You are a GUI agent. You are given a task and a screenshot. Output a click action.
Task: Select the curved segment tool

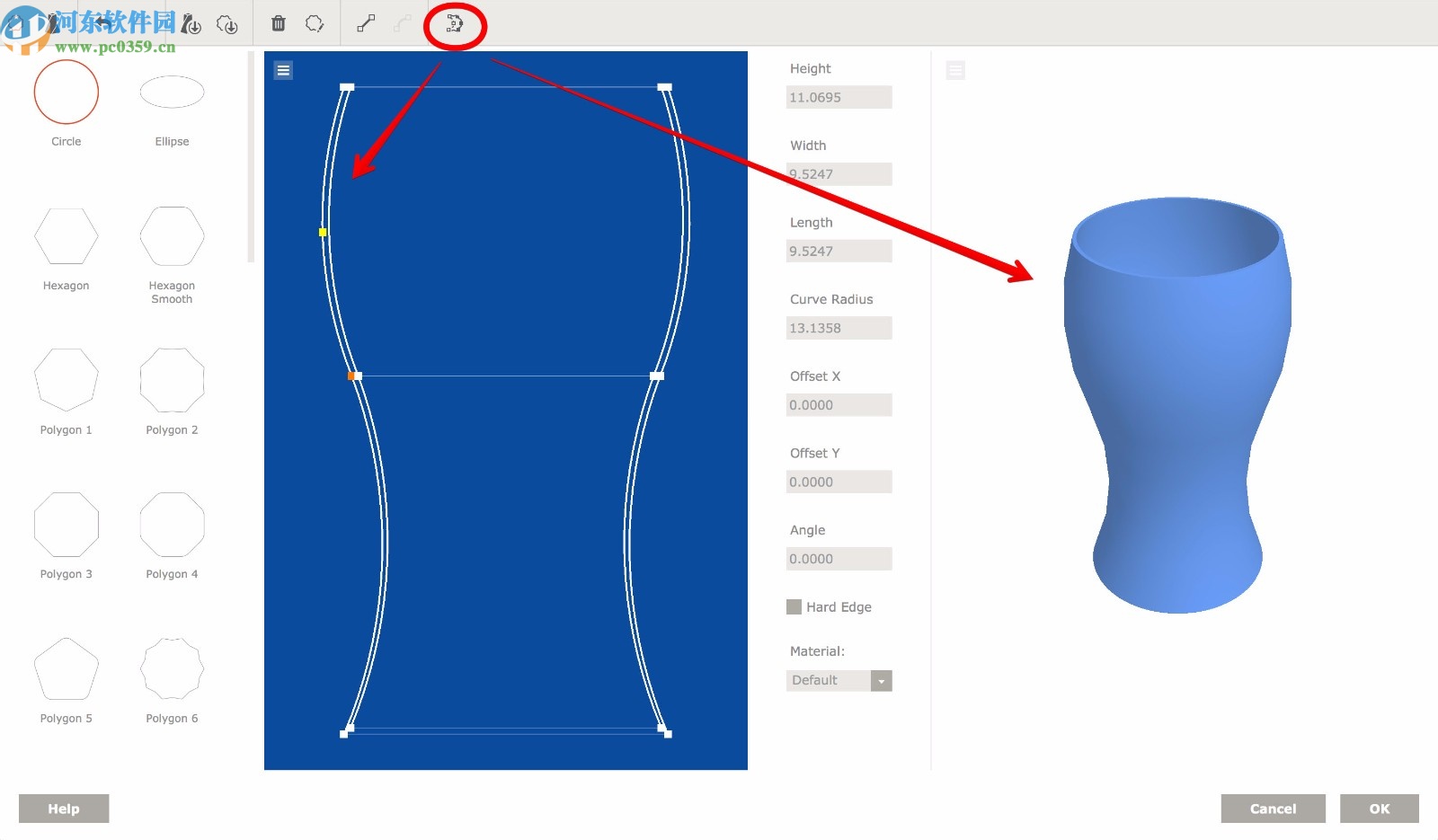tap(403, 23)
